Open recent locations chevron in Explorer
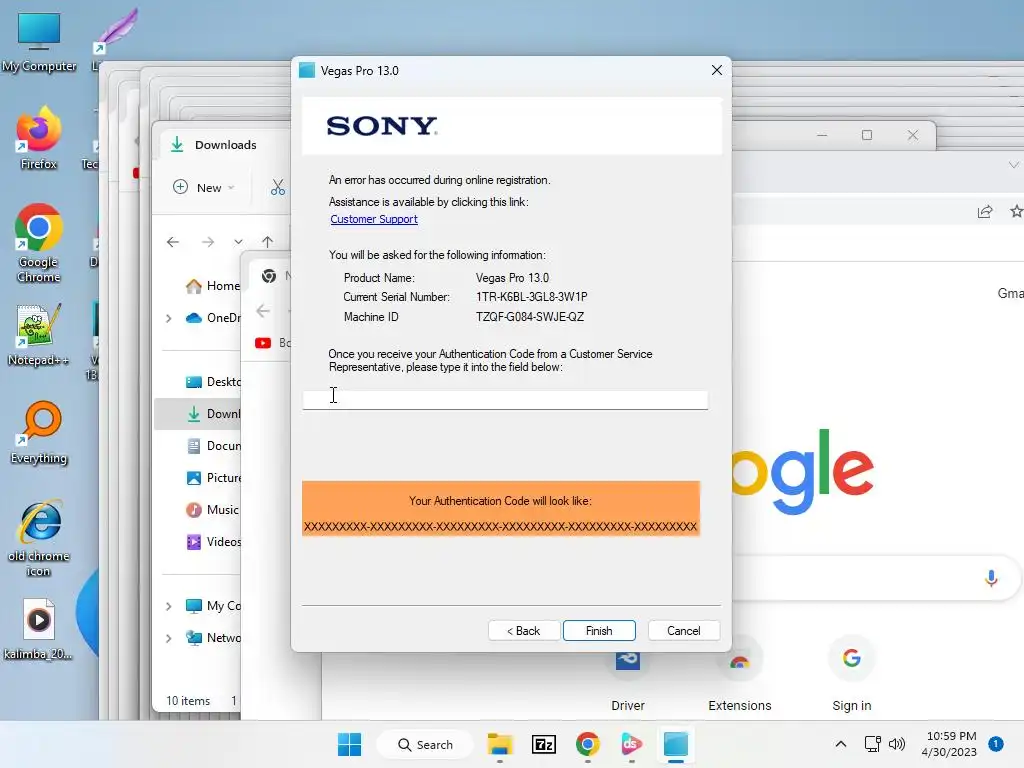Screen dimensions: 1024x768 pos(238,242)
